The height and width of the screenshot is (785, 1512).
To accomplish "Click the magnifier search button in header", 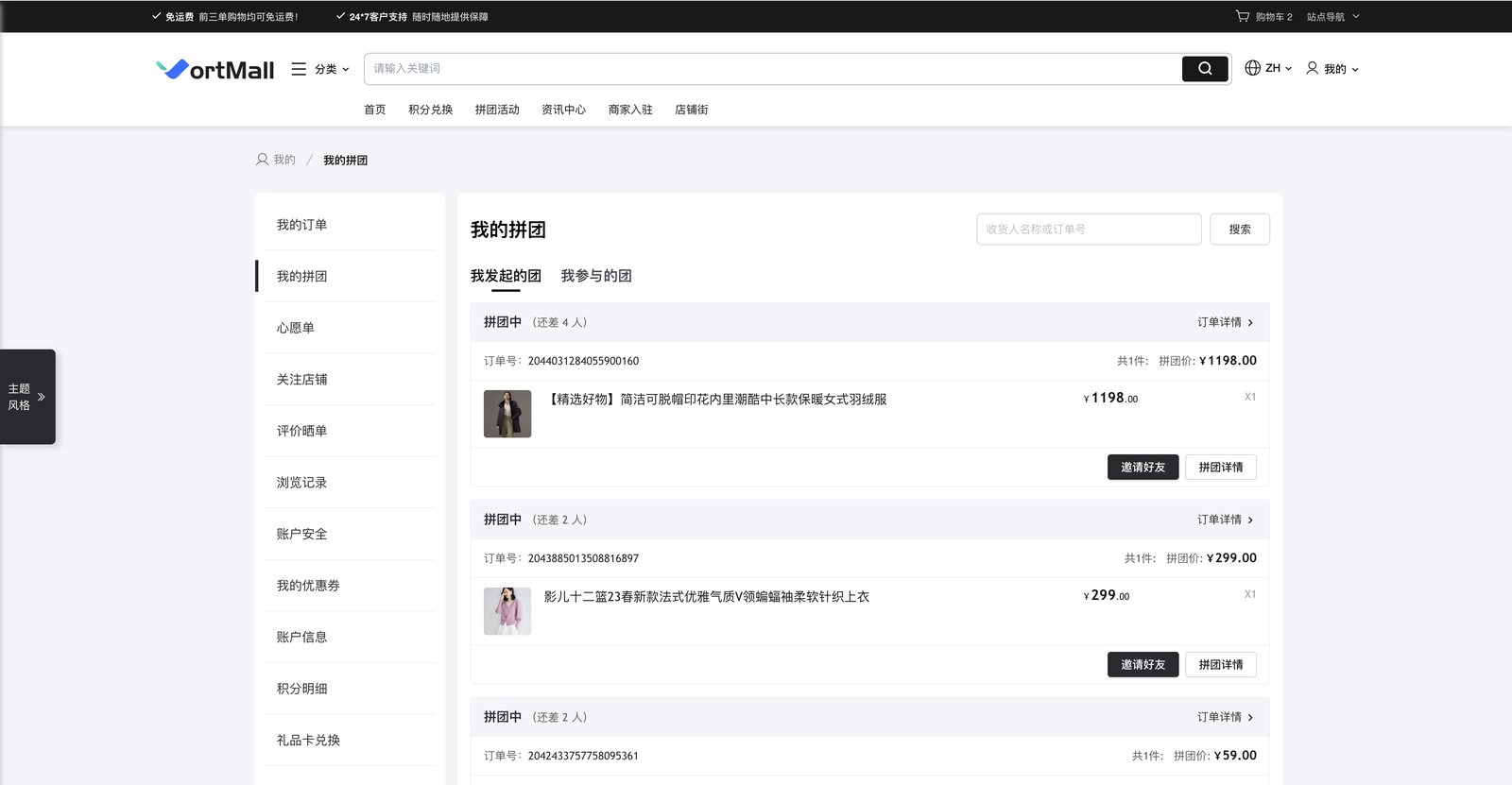I will 1205,69.
